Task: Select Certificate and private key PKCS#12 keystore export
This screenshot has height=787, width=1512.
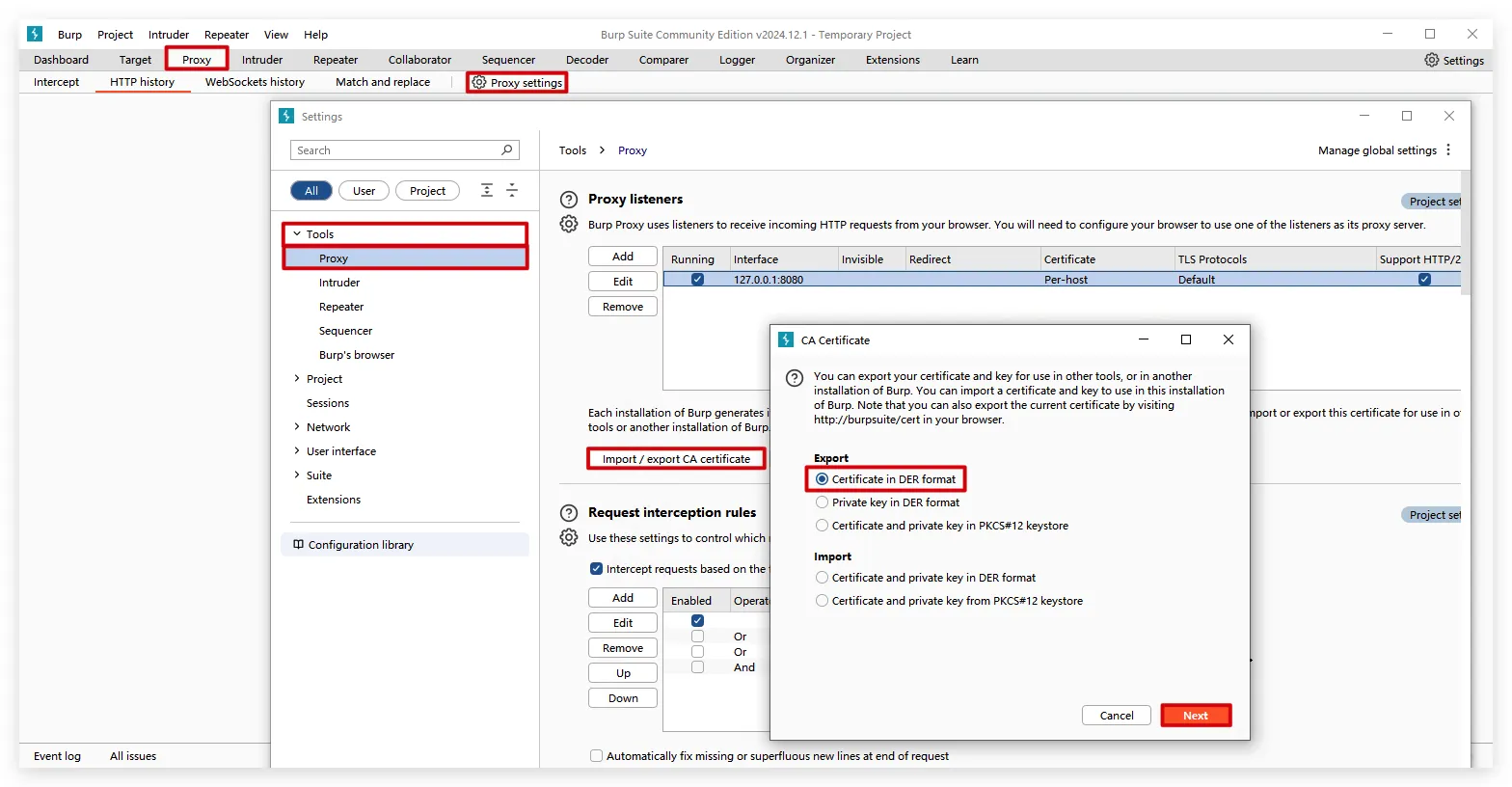Action: click(x=823, y=526)
